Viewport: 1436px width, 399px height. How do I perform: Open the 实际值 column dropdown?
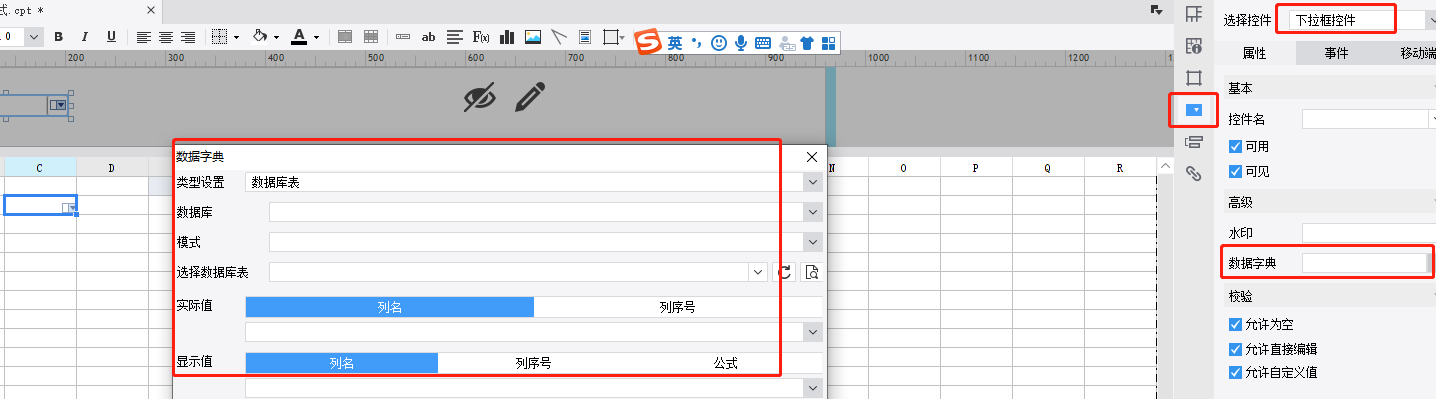[x=534, y=331]
